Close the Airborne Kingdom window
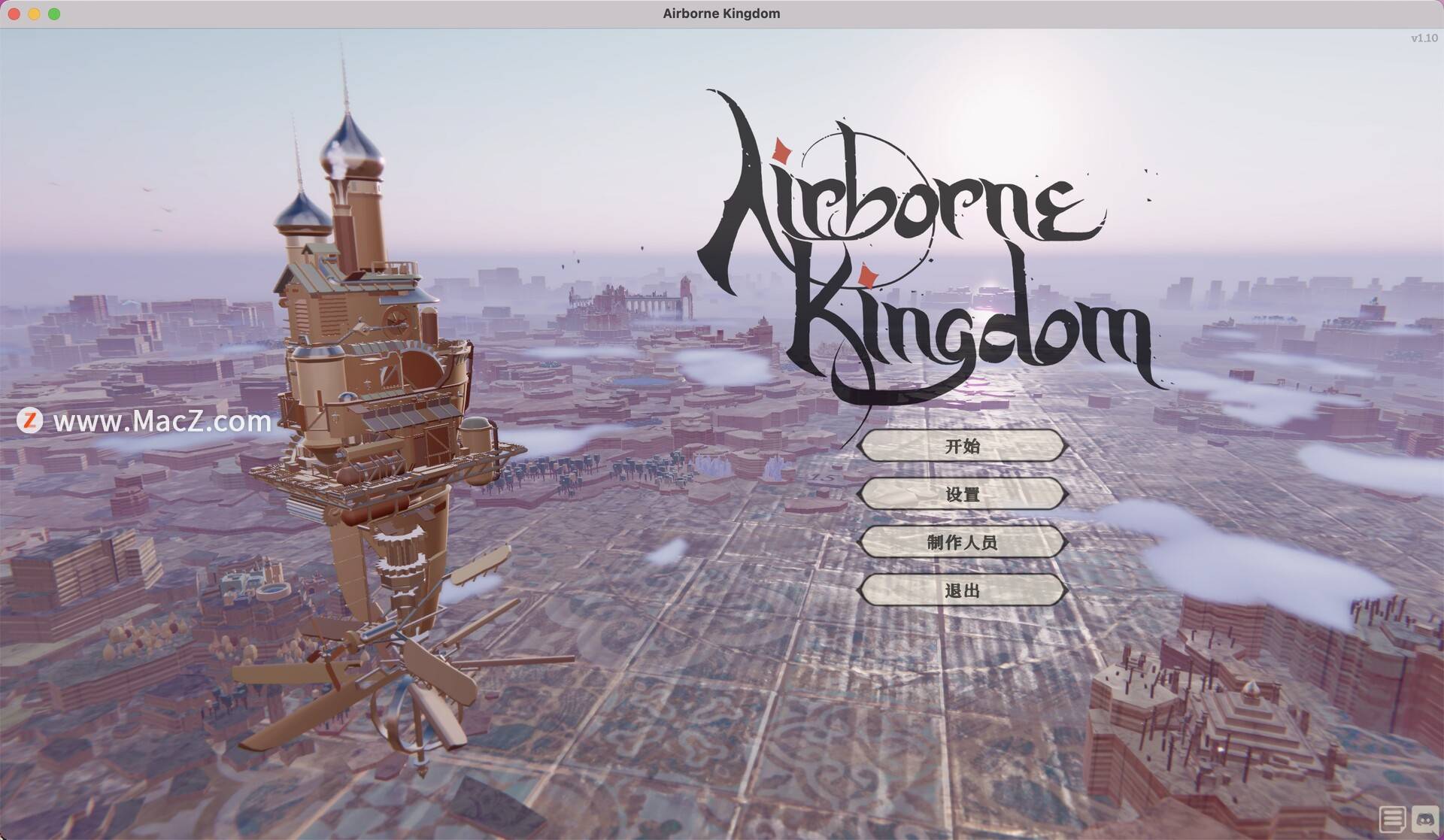The width and height of the screenshot is (1444, 840). (x=14, y=14)
